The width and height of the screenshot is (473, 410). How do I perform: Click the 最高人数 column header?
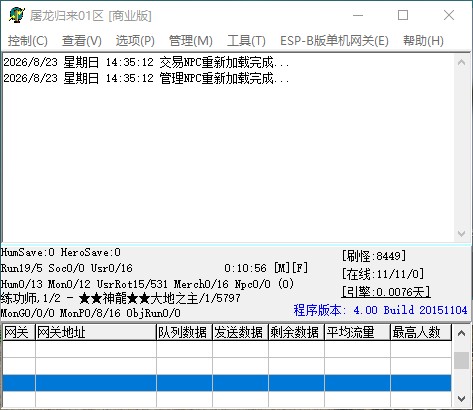(421, 332)
